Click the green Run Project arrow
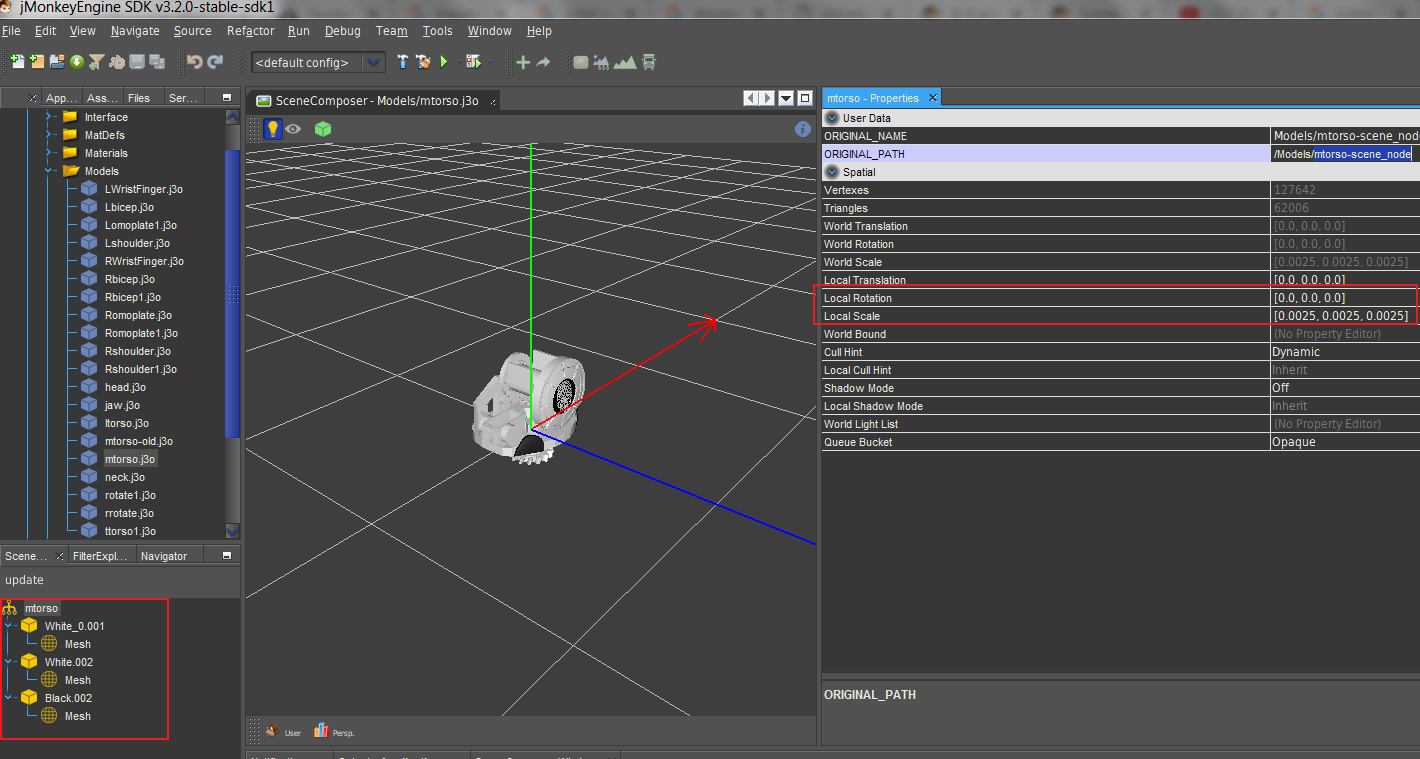This screenshot has height=759, width=1420. [x=443, y=62]
